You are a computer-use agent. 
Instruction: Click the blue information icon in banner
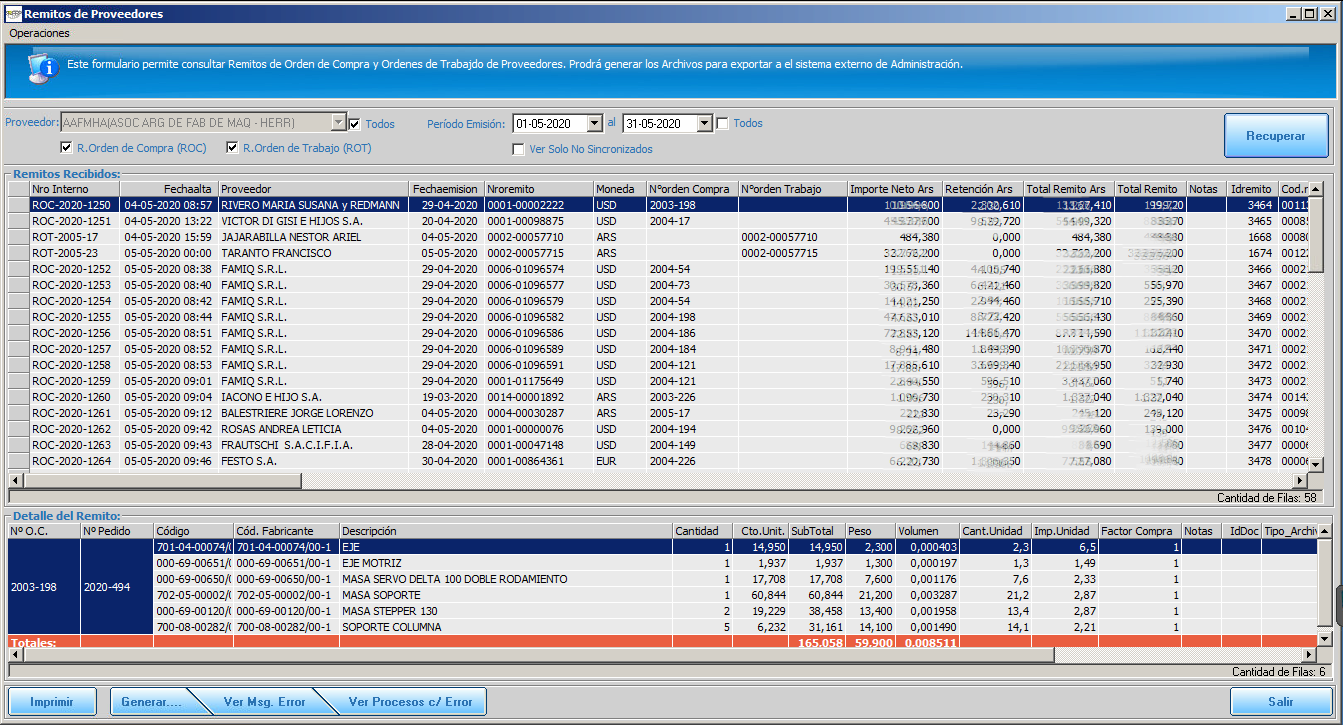[x=42, y=68]
